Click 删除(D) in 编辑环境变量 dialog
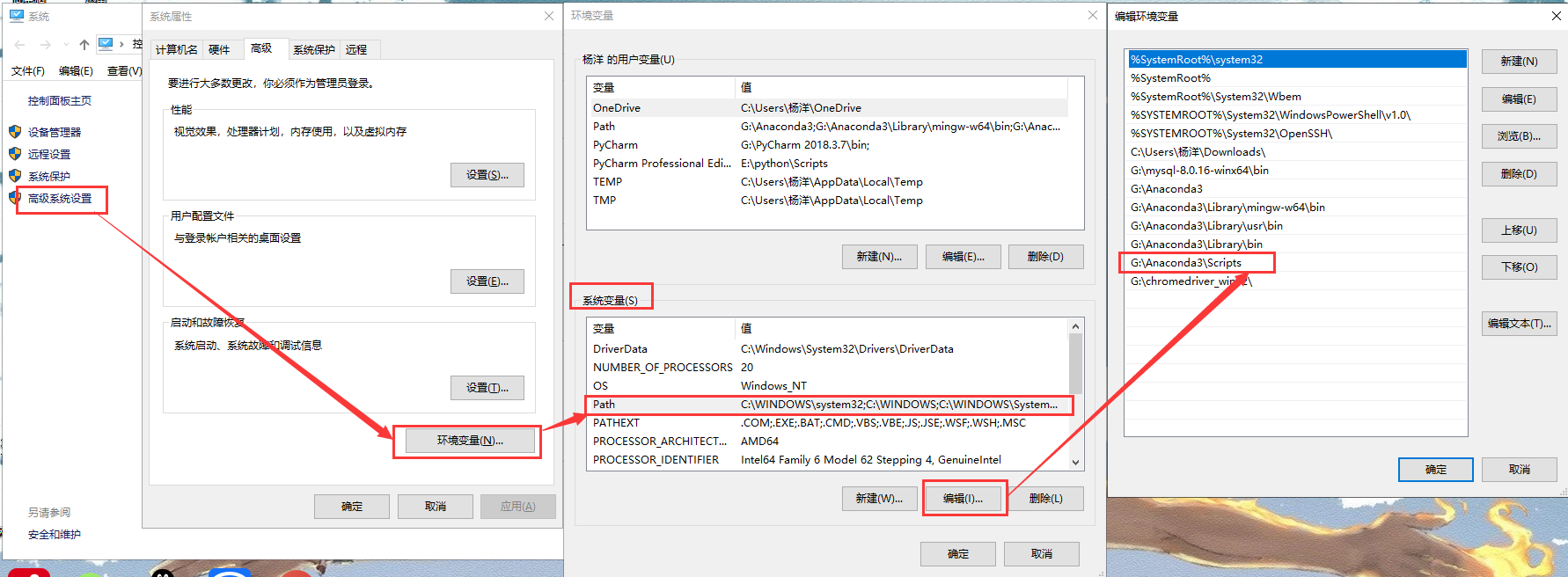Image resolution: width=1568 pixels, height=577 pixels. point(1519,174)
